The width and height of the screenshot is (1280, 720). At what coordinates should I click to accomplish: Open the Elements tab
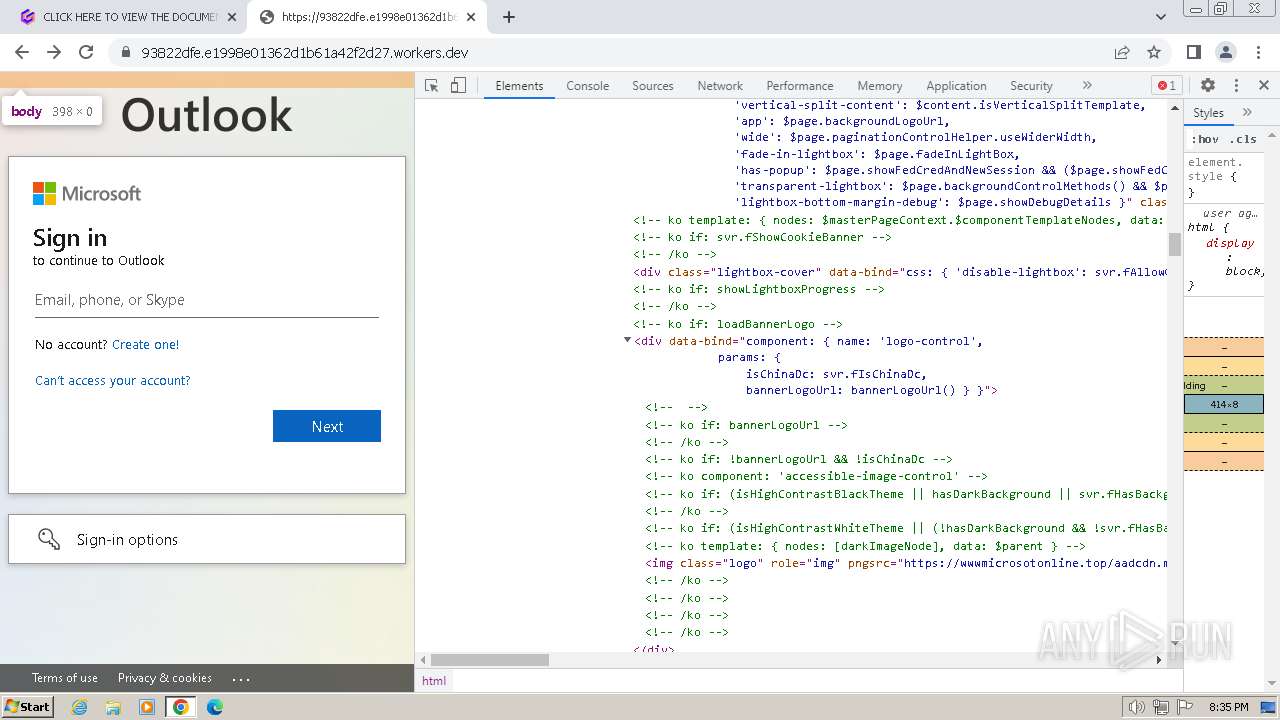coord(519,86)
